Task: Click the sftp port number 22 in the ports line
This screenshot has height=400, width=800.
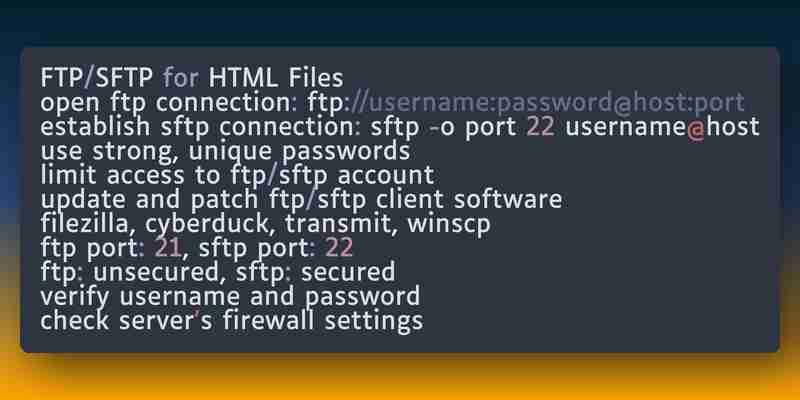Action: click(339, 249)
